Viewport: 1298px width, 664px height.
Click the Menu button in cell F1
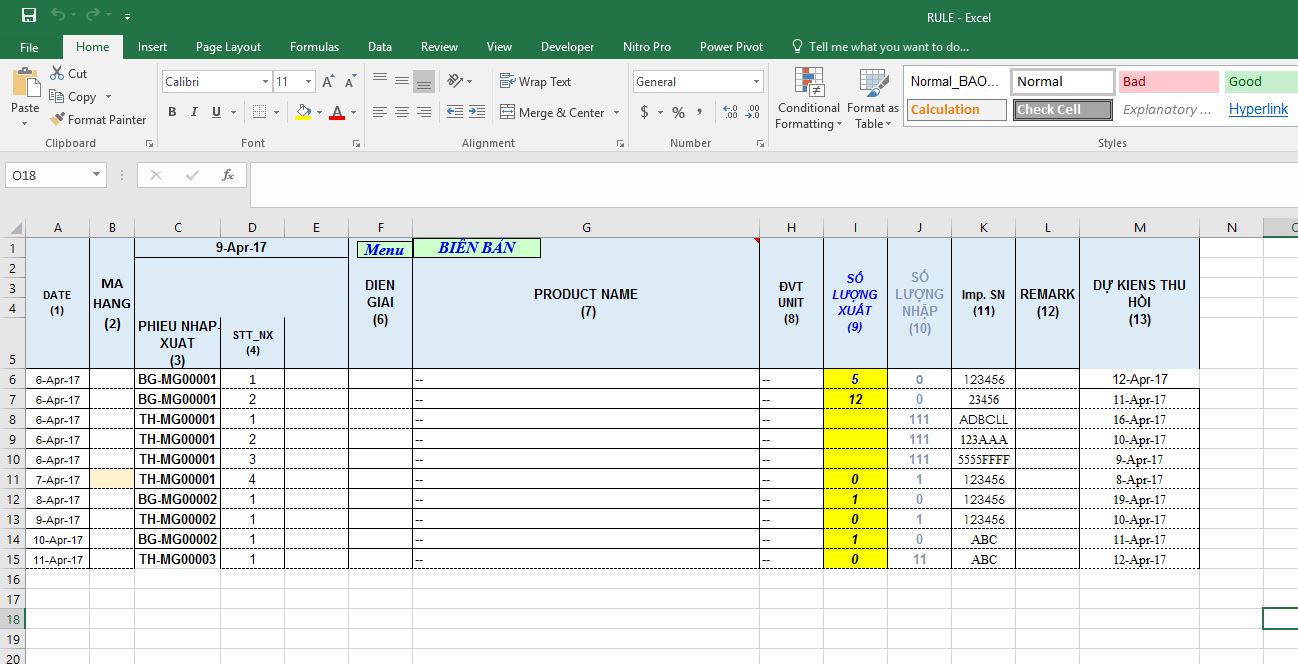pos(384,249)
